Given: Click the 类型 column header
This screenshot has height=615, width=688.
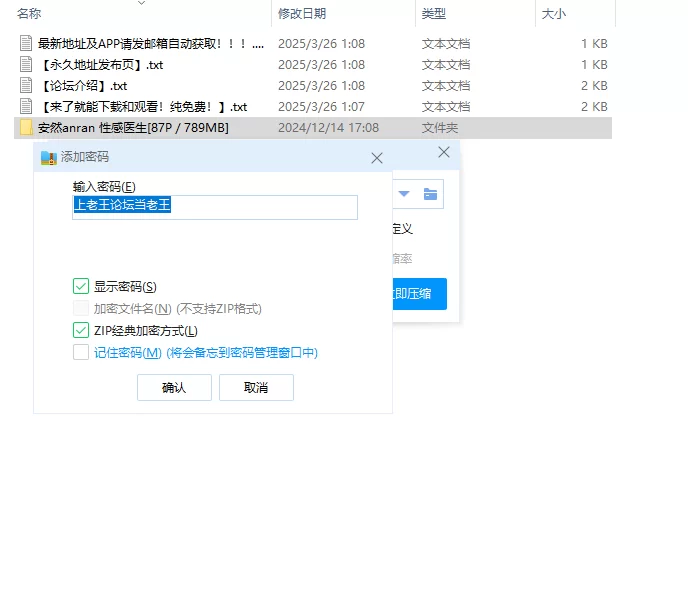Looking at the screenshot, I should coord(434,14).
